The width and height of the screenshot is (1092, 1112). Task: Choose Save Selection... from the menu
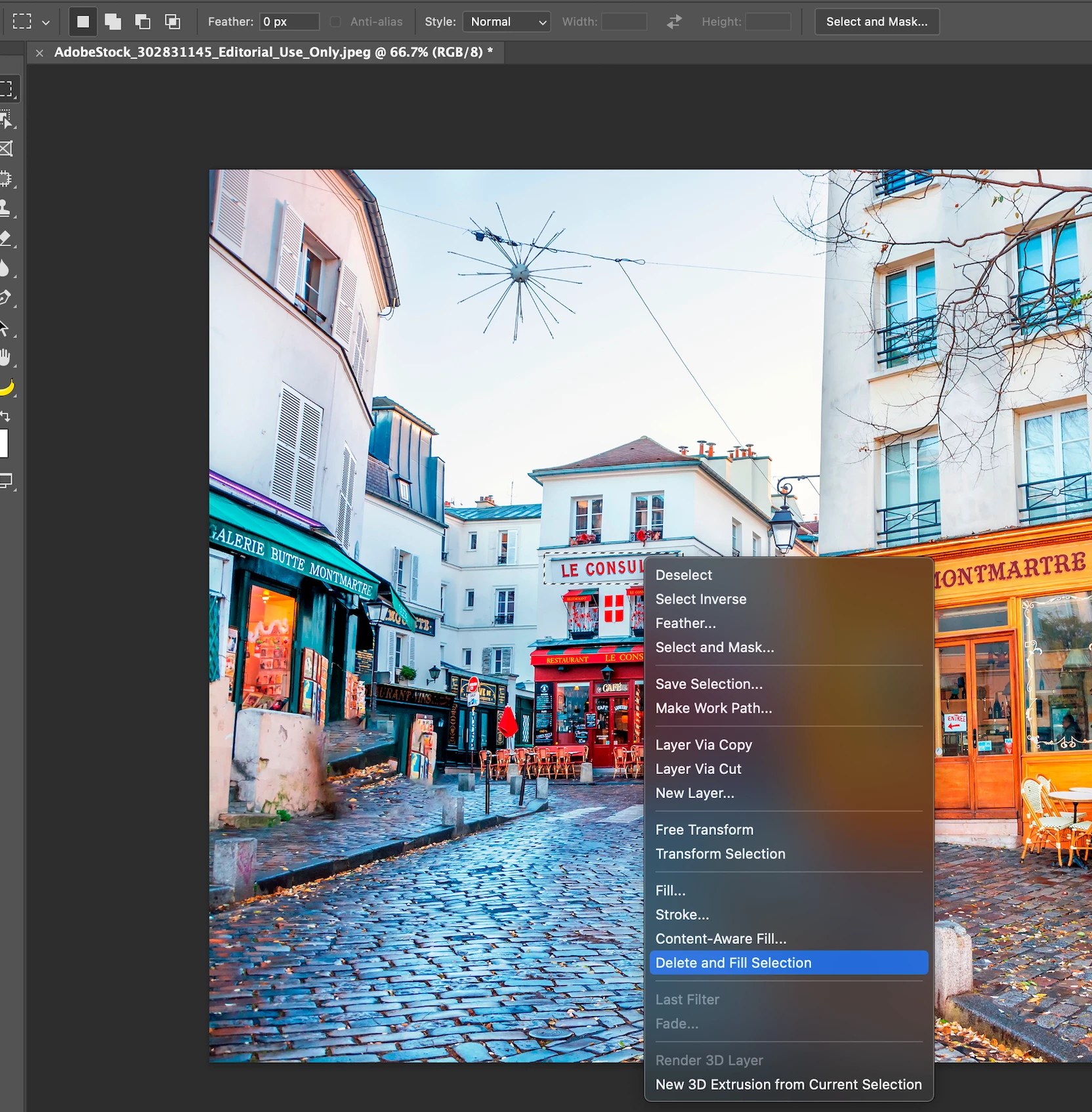(789, 684)
